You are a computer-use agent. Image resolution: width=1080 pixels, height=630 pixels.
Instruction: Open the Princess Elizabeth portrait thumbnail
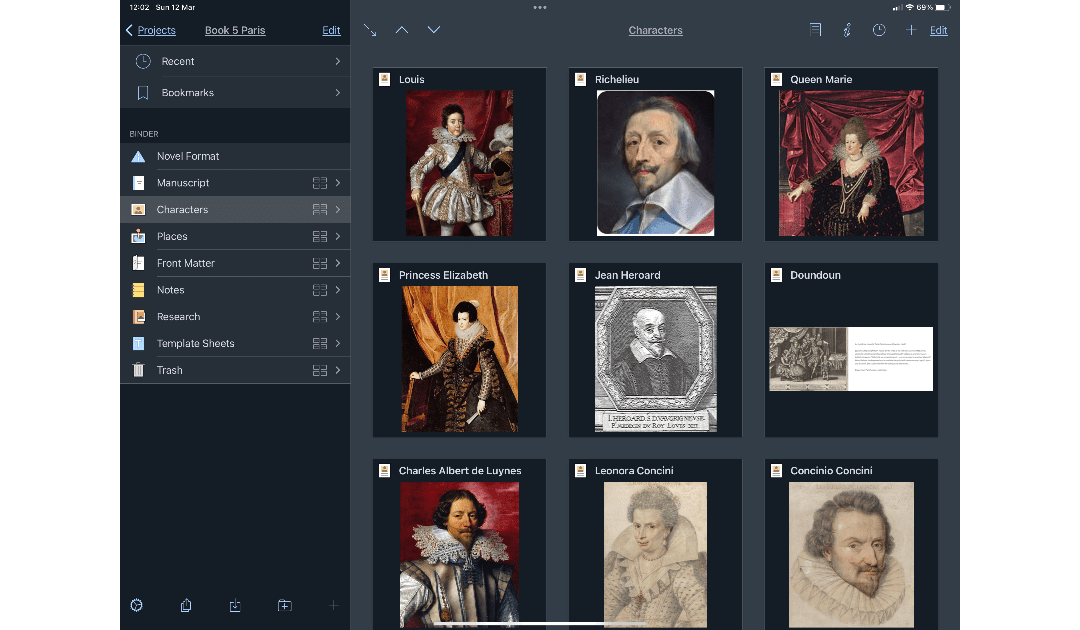[x=459, y=359]
